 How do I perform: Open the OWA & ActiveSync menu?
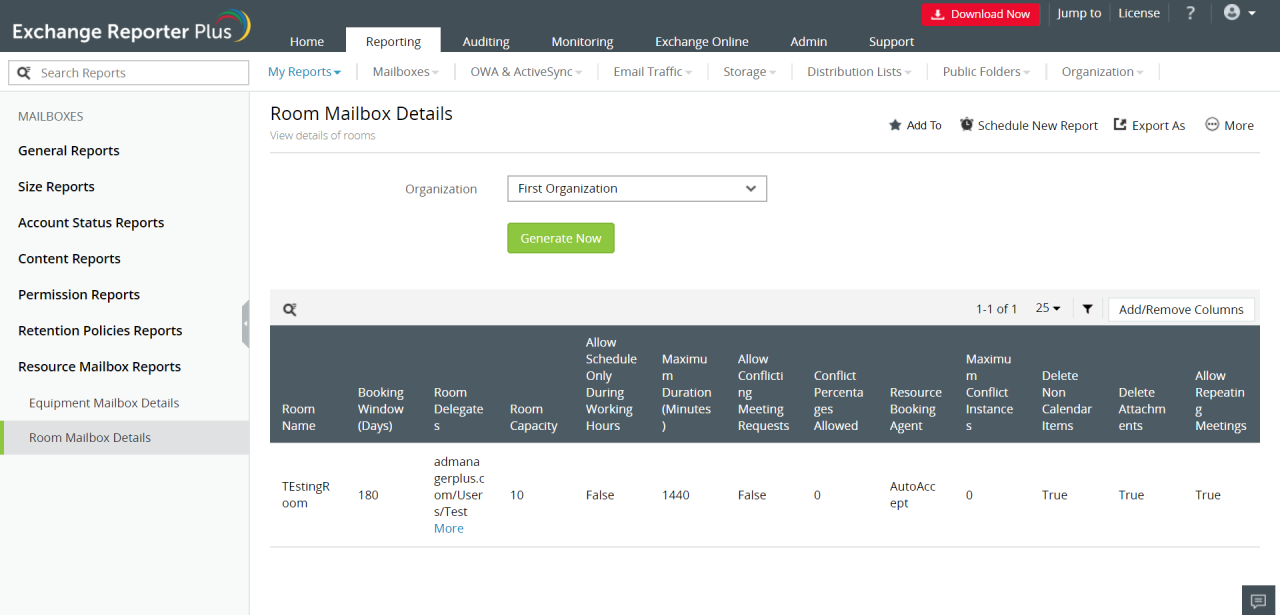[x=526, y=72]
